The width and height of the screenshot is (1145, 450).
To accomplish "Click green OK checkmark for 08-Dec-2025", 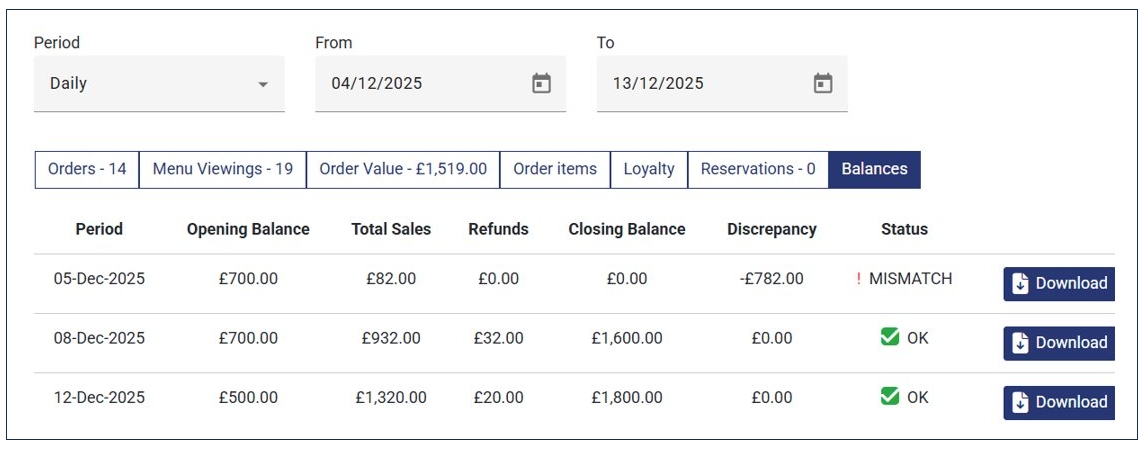I will coord(890,338).
